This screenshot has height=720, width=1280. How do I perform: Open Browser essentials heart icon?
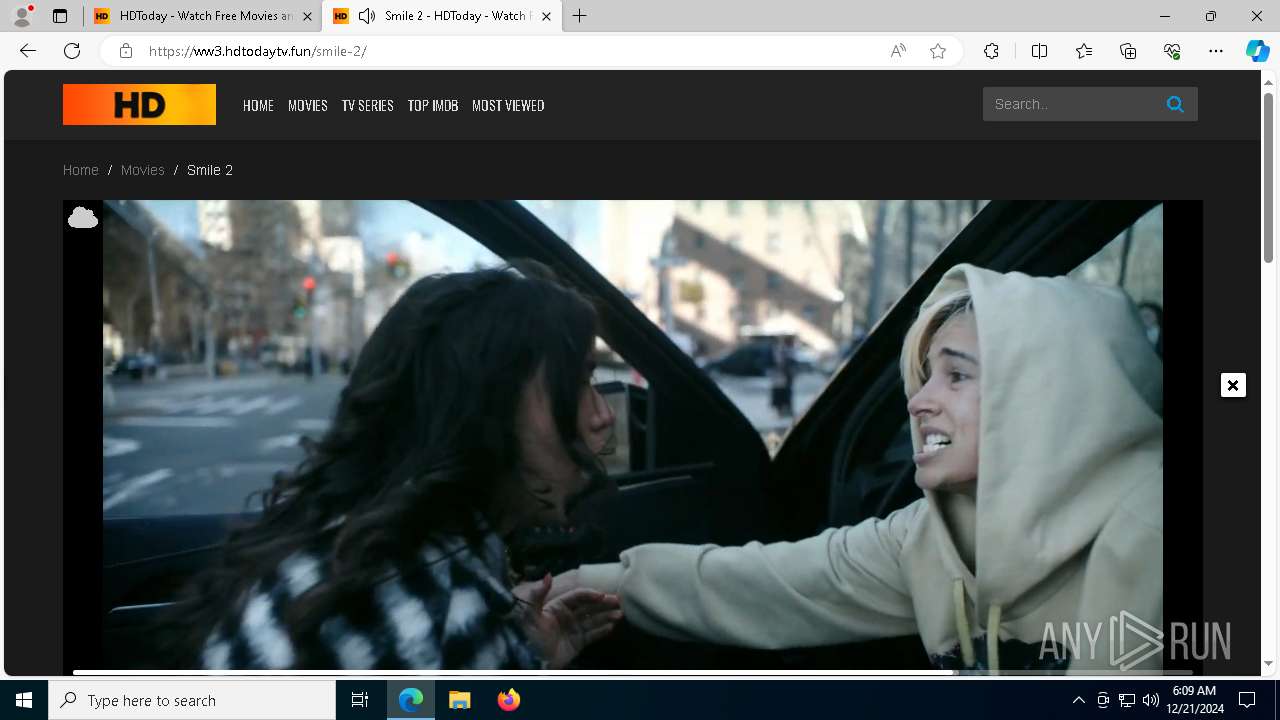click(1172, 51)
